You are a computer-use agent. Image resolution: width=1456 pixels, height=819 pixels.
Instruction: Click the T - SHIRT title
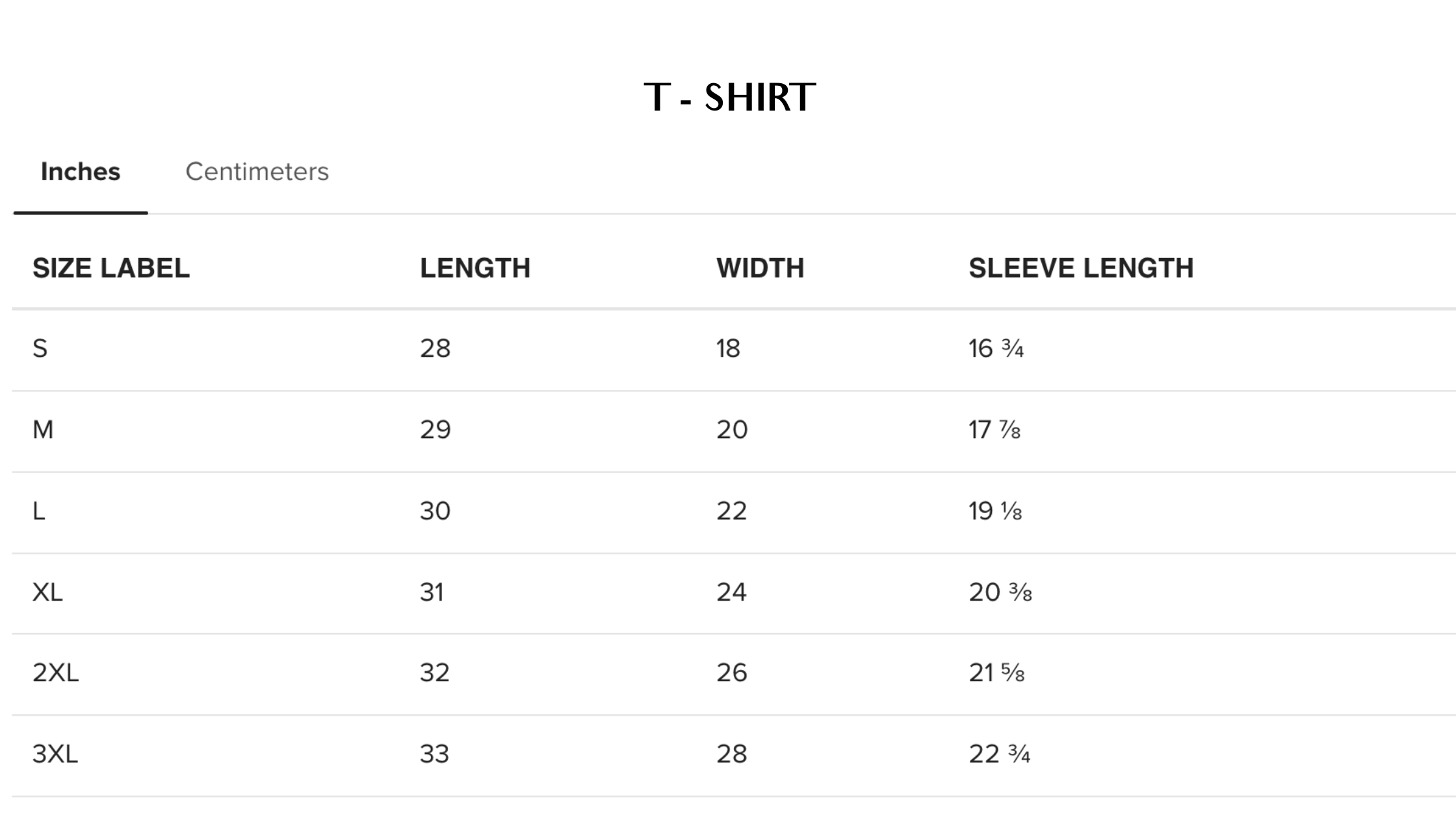coord(729,97)
